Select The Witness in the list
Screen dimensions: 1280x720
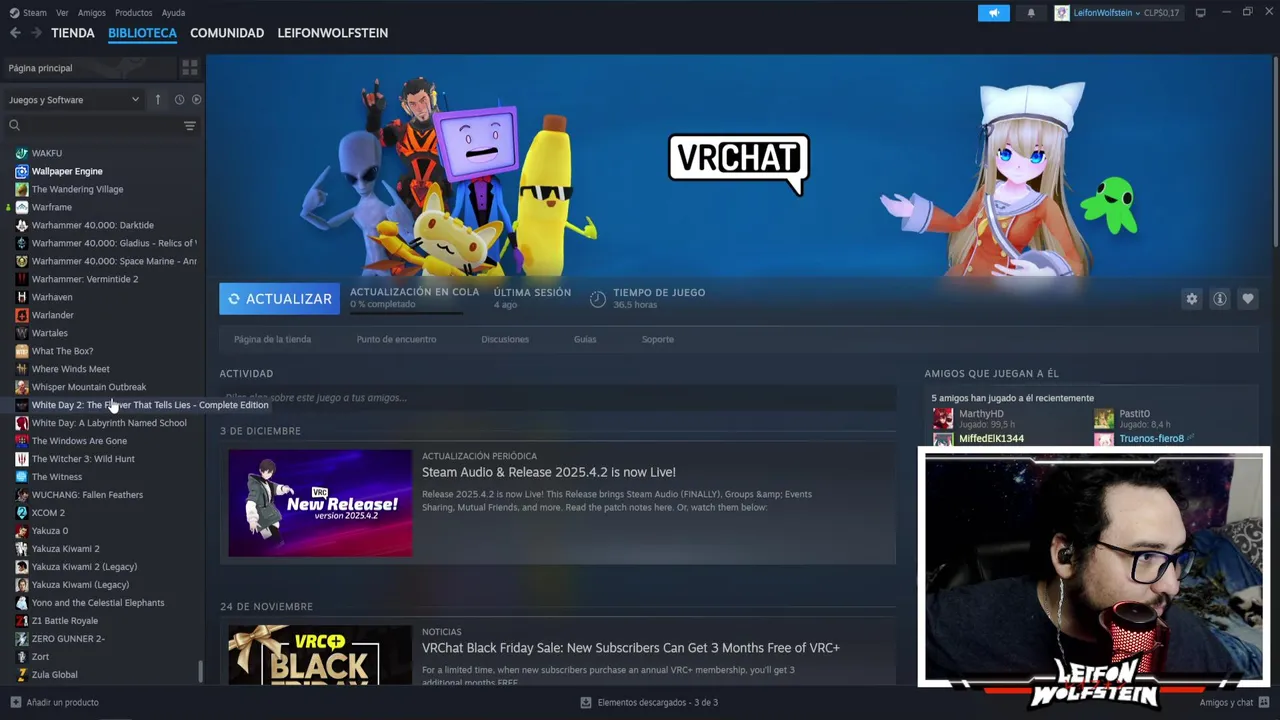(x=57, y=477)
